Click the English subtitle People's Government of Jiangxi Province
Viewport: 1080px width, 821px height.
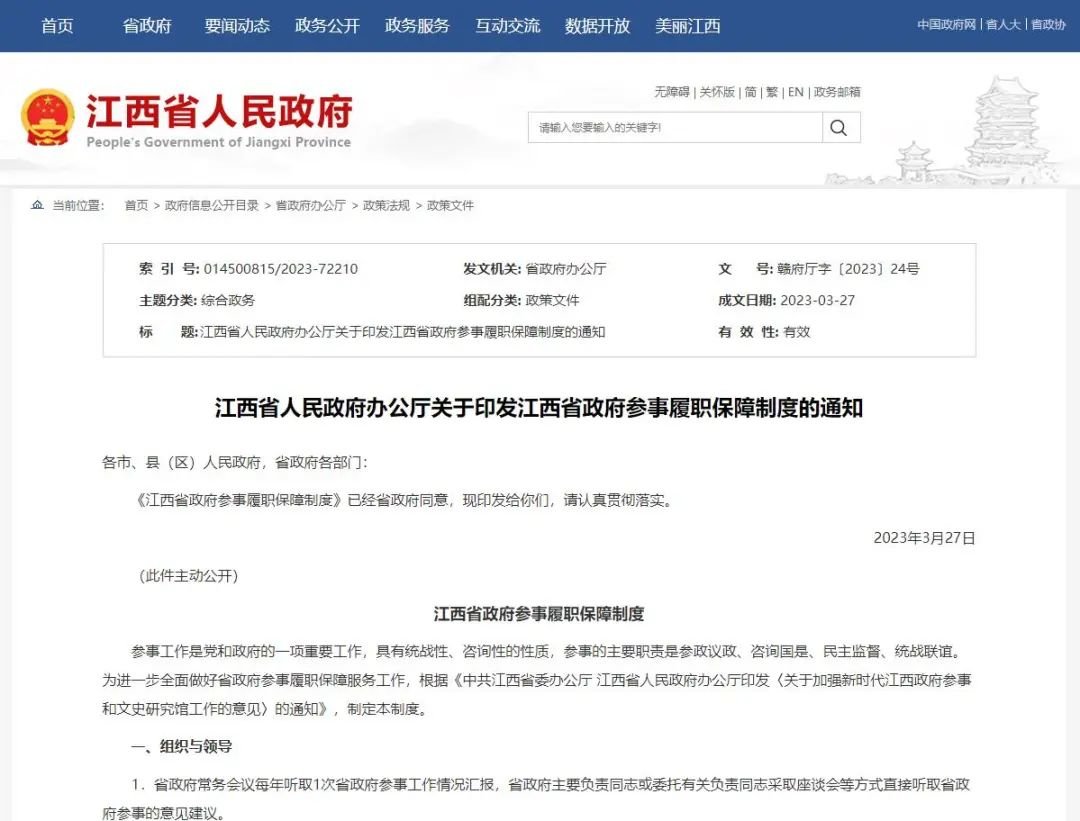tap(219, 143)
